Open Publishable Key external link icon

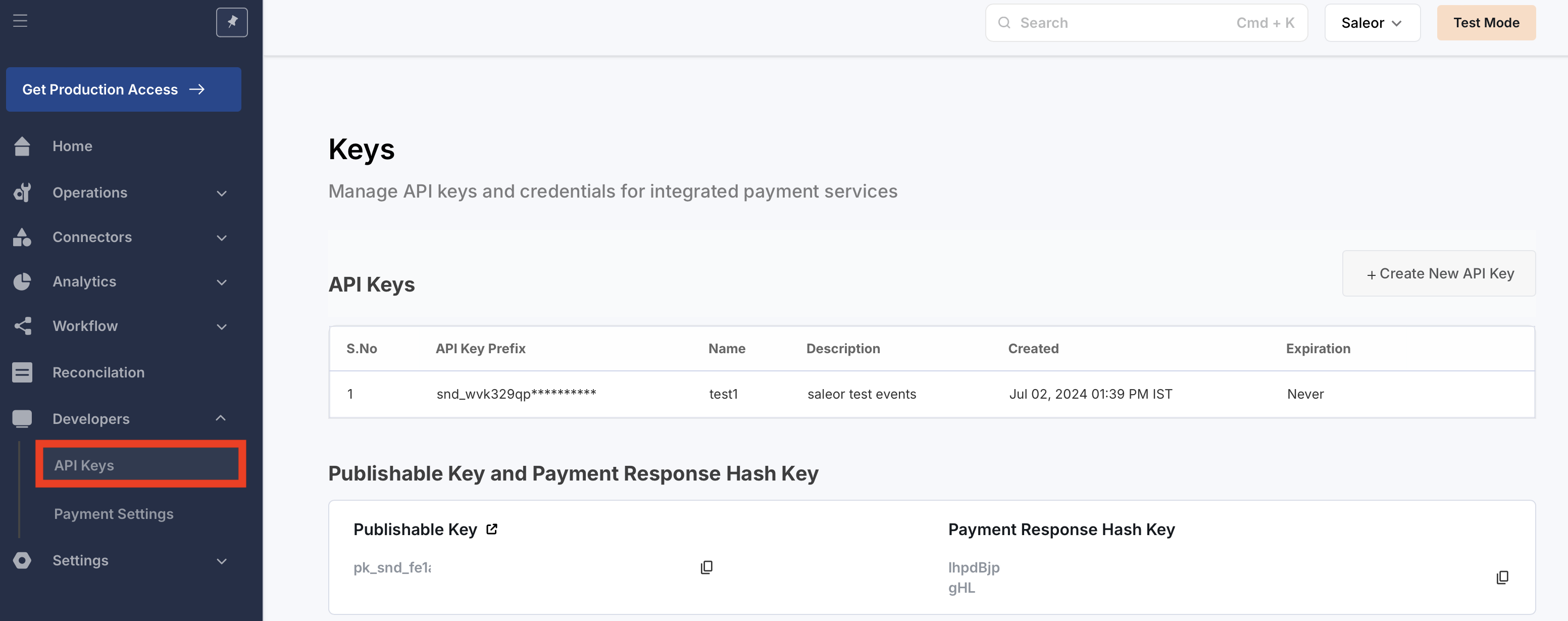[492, 529]
